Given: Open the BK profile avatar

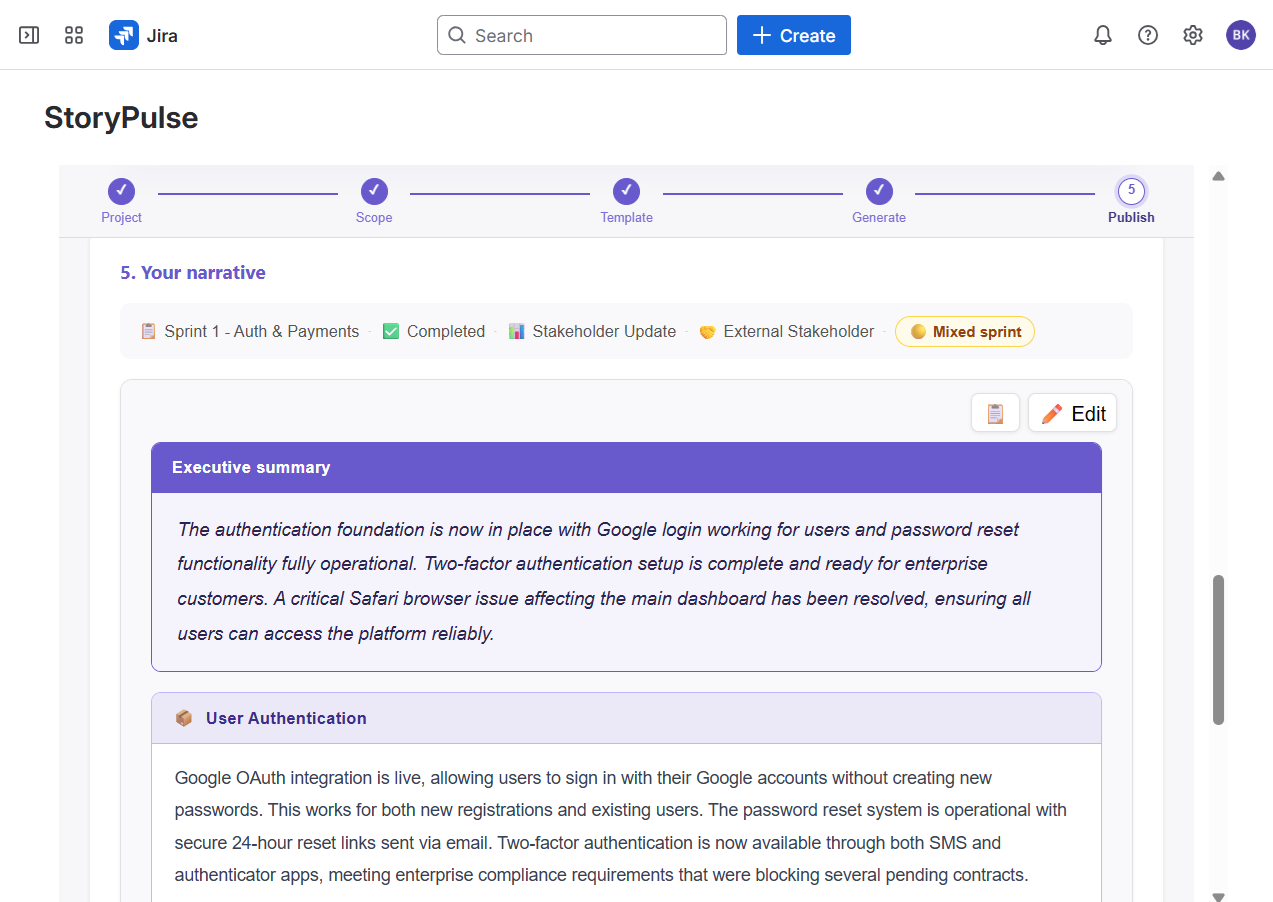Looking at the screenshot, I should (1241, 35).
